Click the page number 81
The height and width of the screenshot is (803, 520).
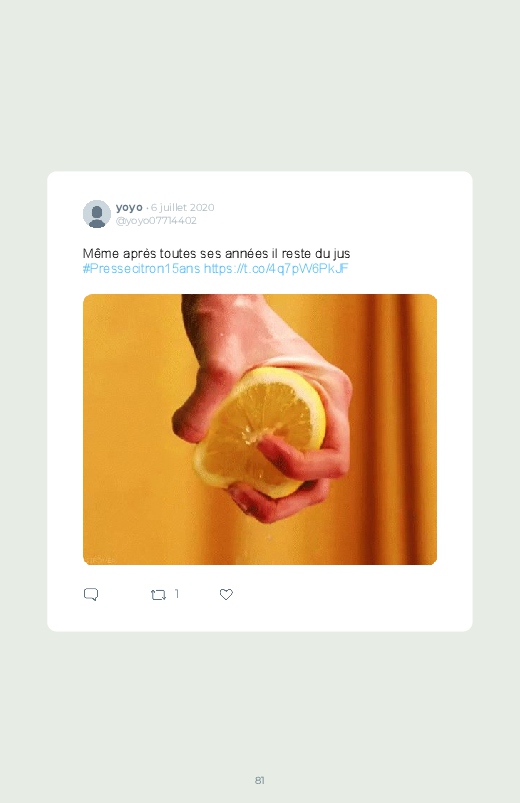pyautogui.click(x=260, y=780)
